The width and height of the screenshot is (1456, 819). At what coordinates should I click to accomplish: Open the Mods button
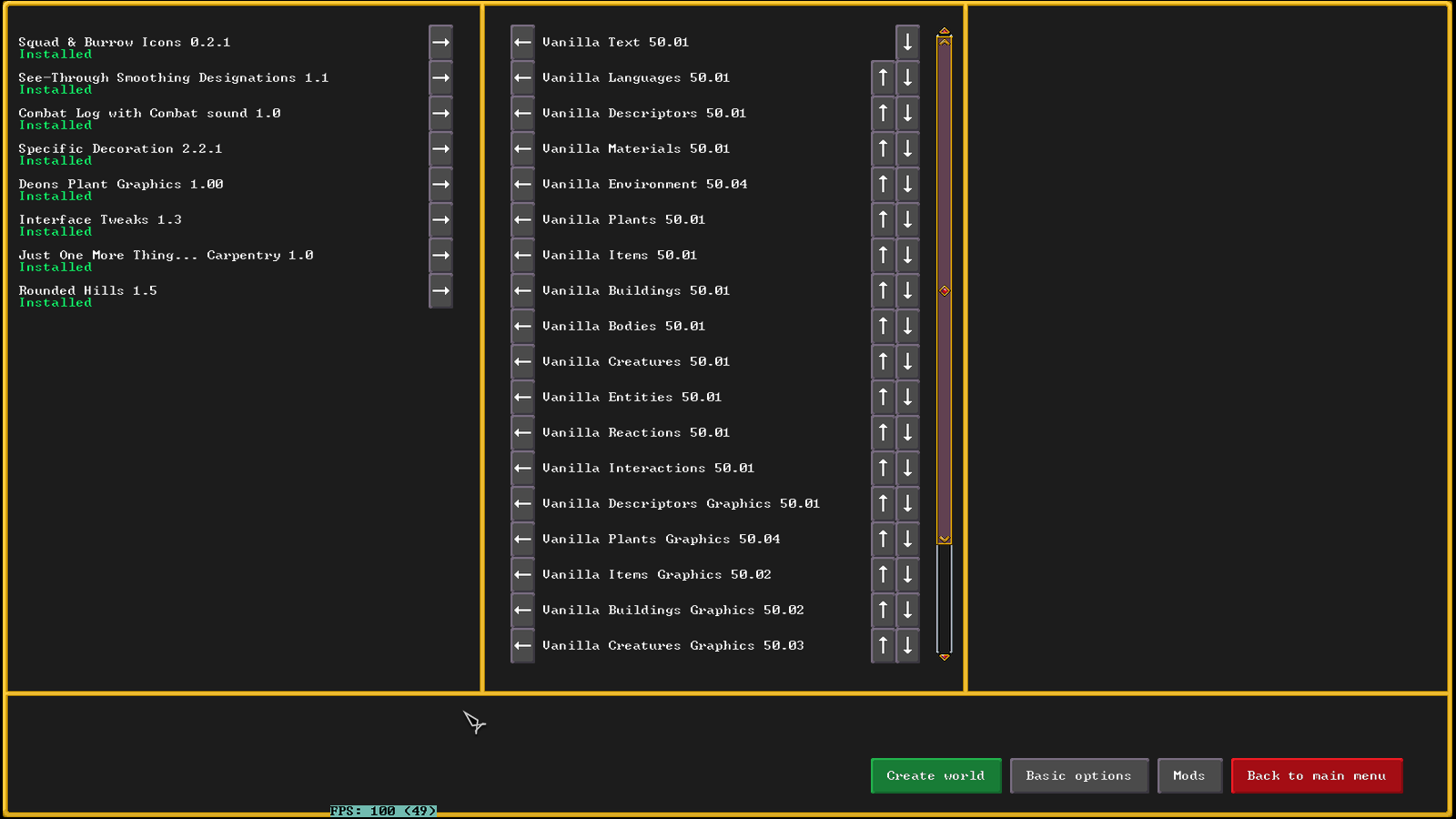click(x=1189, y=775)
